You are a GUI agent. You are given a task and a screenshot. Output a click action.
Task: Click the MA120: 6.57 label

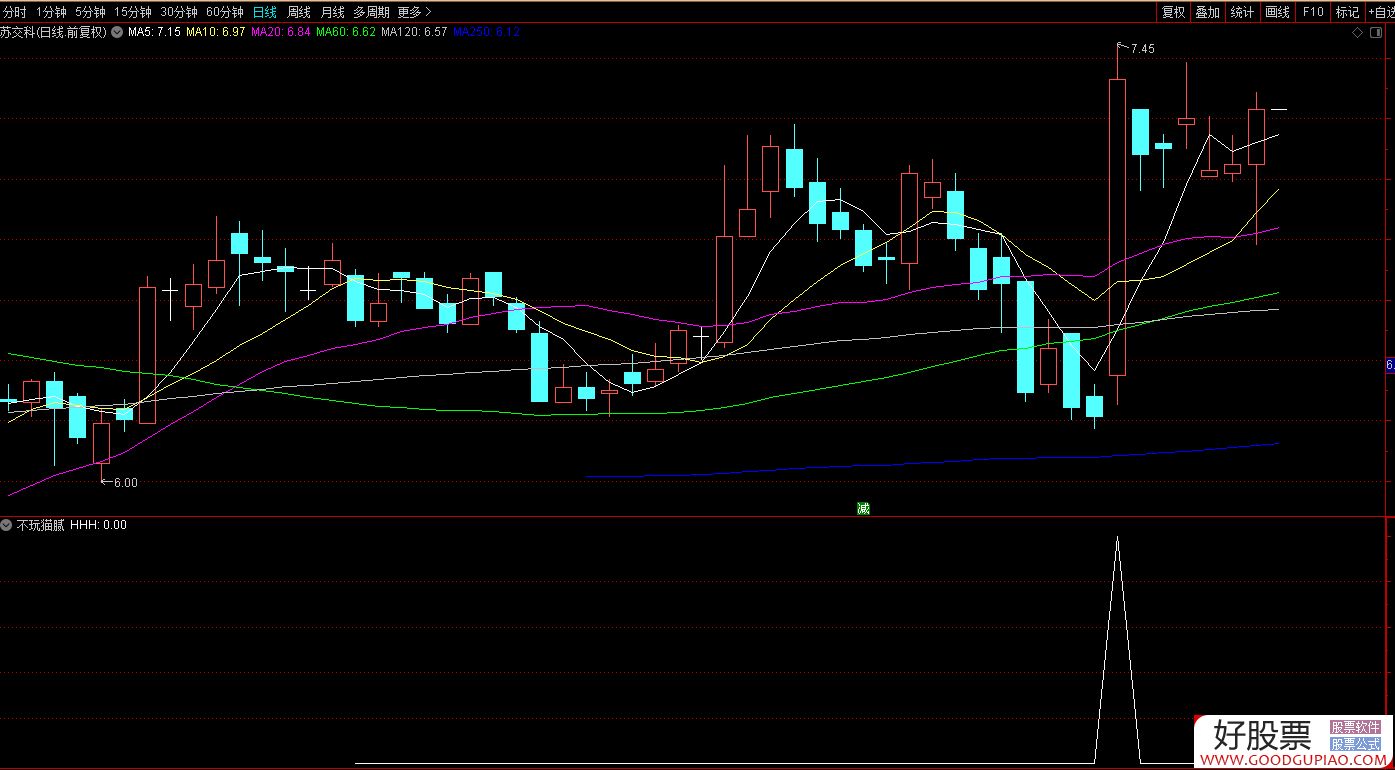pyautogui.click(x=415, y=32)
